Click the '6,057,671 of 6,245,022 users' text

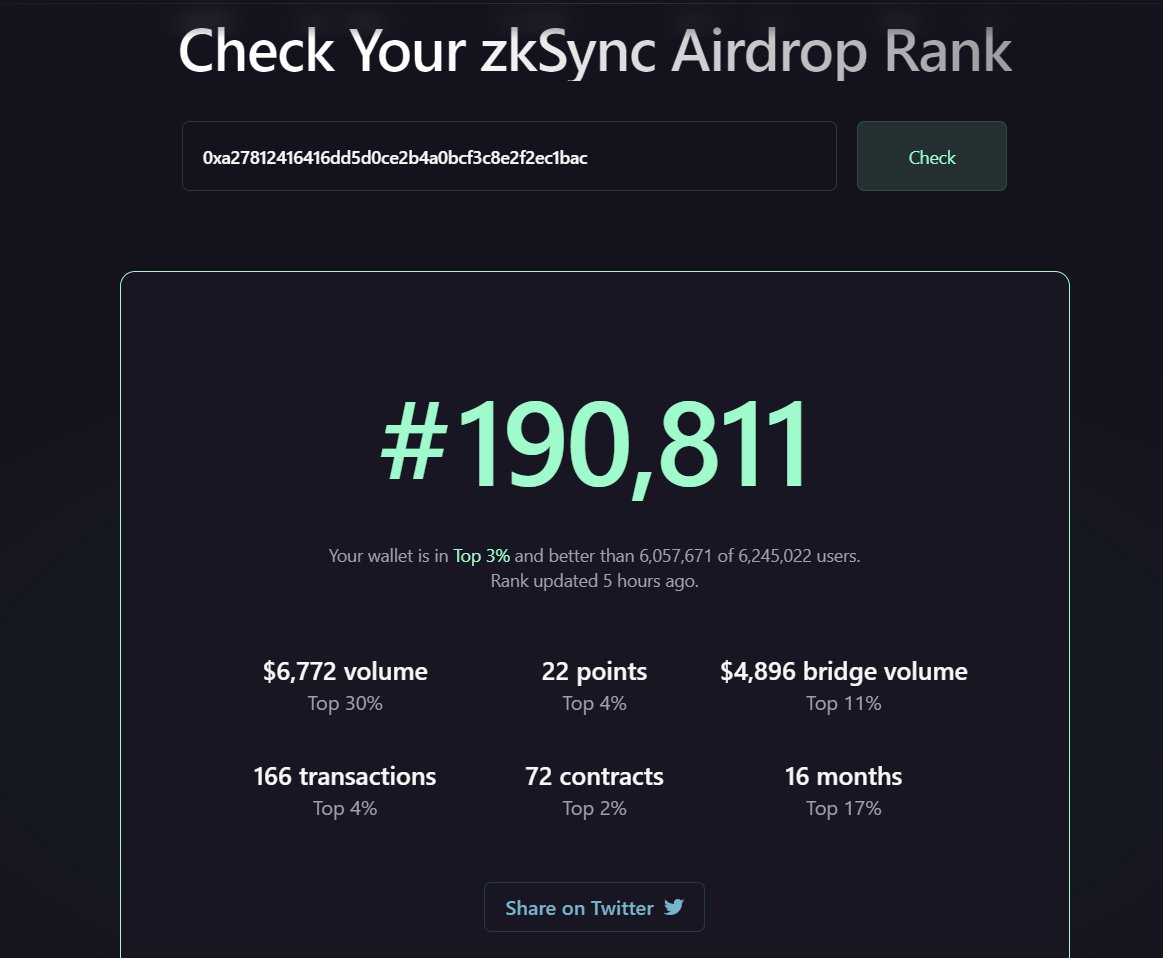click(x=749, y=555)
